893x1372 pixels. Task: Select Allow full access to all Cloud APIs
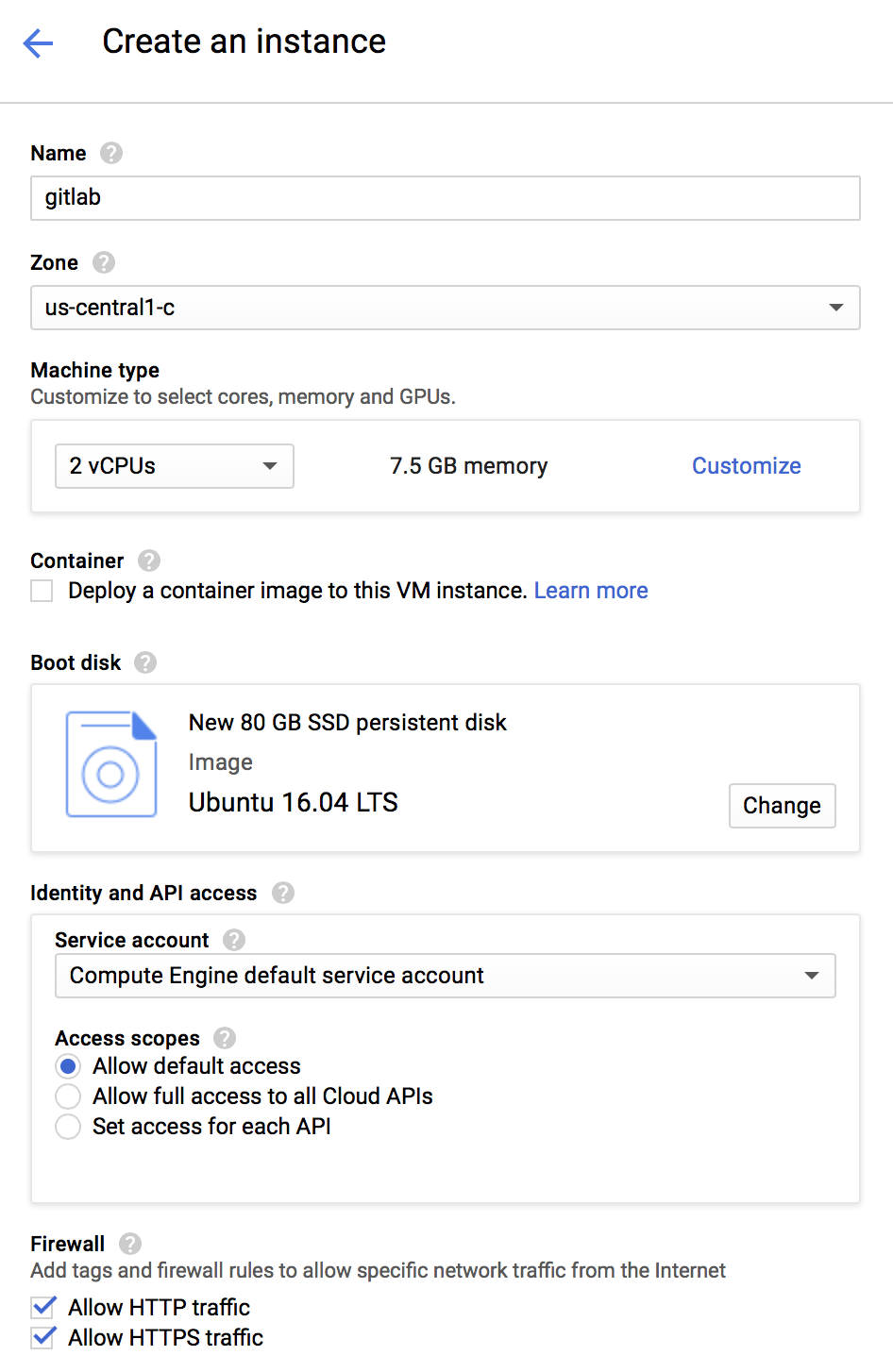(68, 1096)
